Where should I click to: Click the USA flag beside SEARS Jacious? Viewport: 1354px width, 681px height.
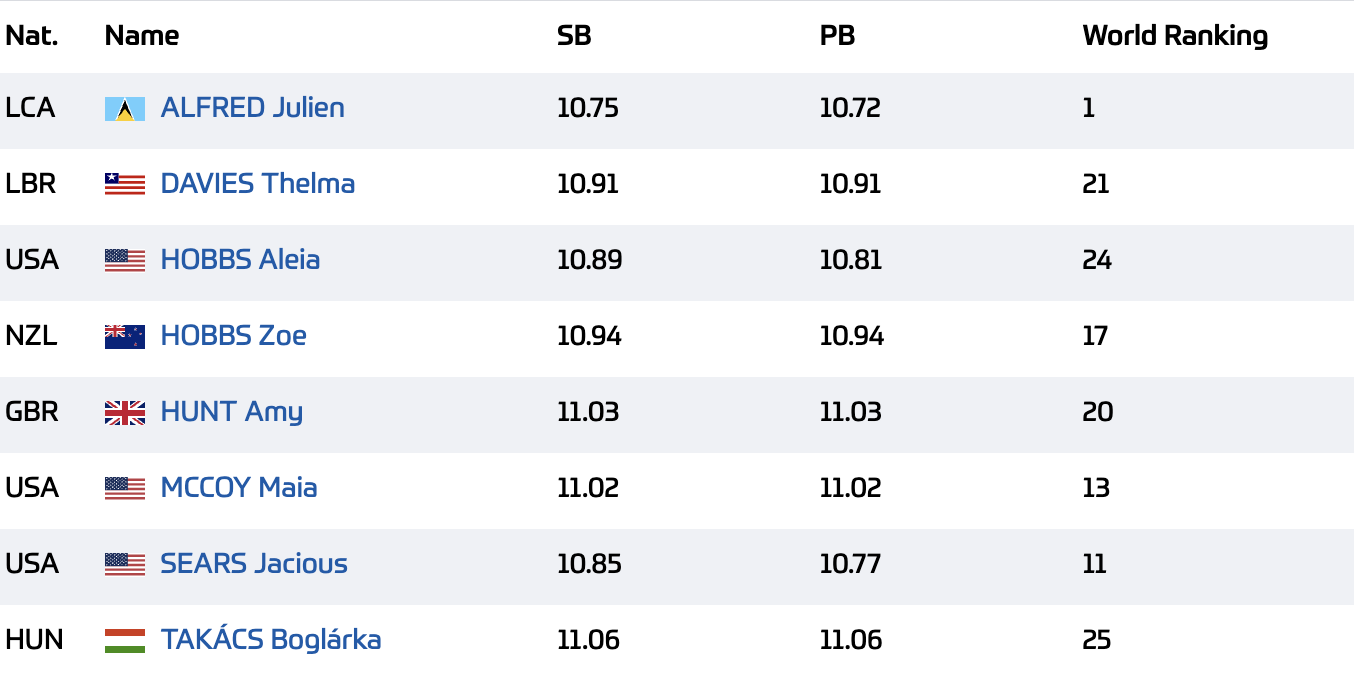125,564
